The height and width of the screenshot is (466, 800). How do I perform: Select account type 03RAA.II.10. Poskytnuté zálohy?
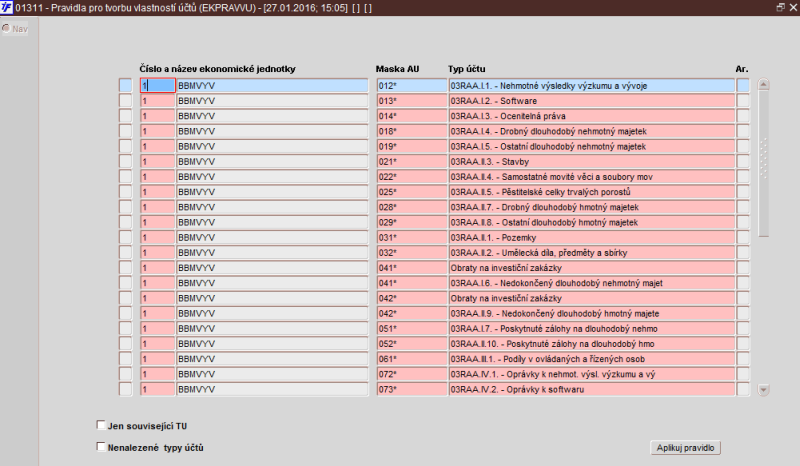(592, 344)
